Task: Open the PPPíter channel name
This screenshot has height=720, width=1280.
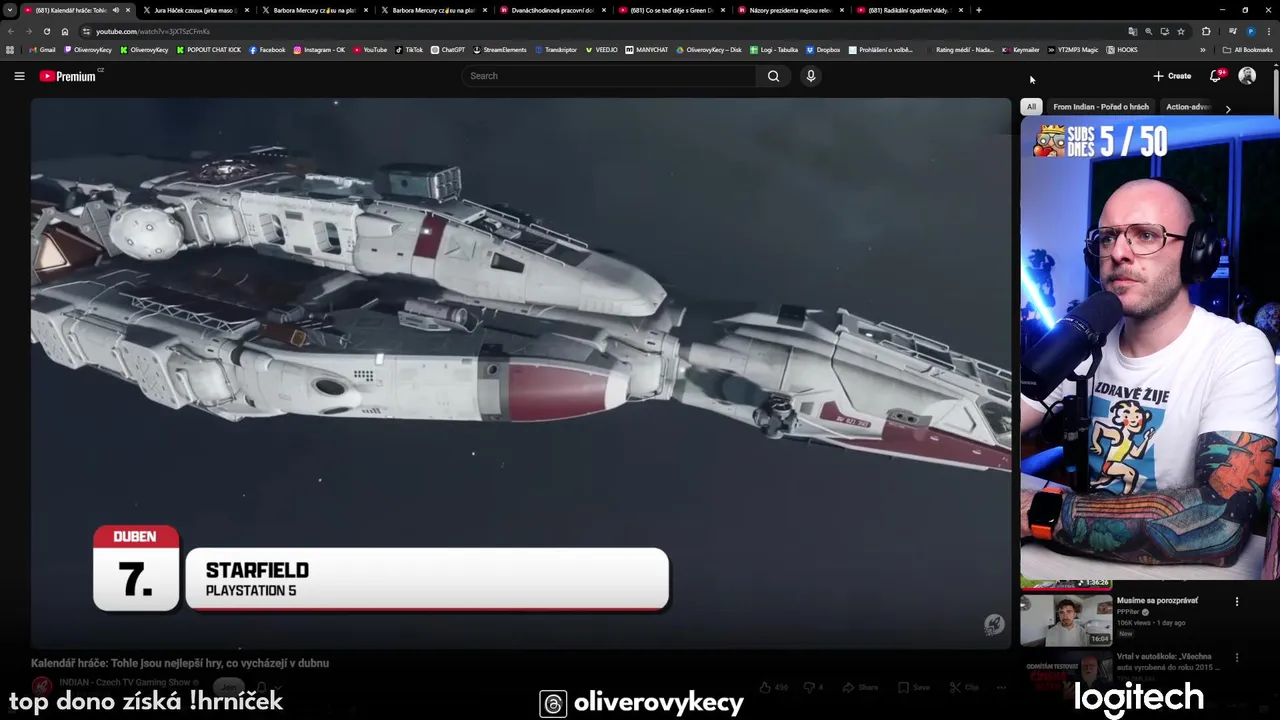Action: click(x=1128, y=612)
